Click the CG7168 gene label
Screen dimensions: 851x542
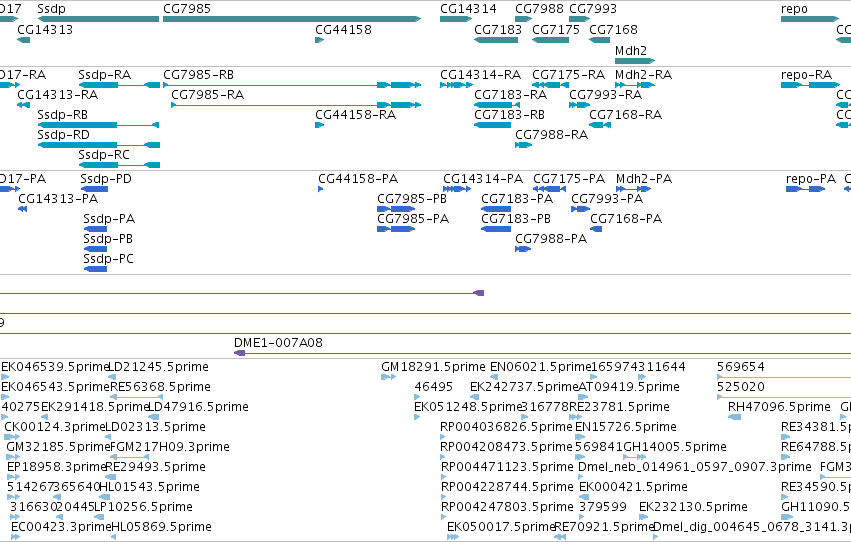point(613,29)
